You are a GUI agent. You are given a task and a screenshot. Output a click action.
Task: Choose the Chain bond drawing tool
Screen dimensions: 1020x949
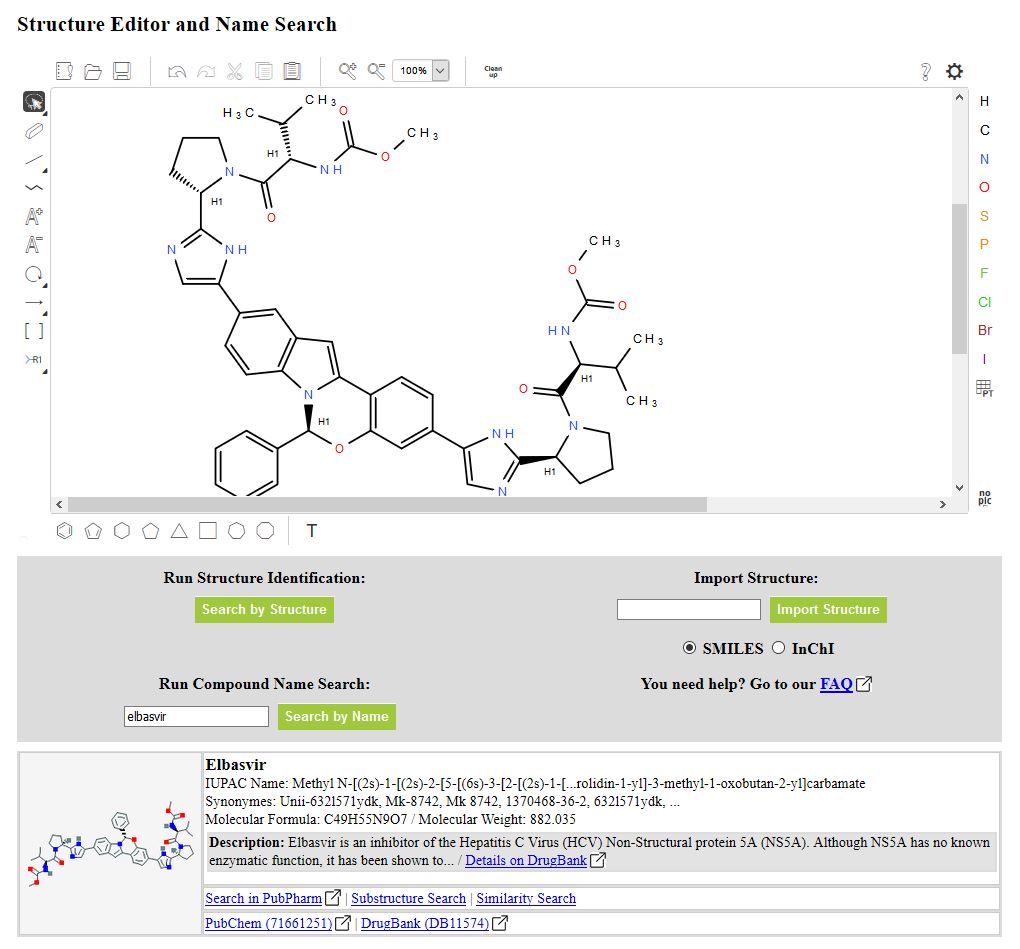tap(34, 187)
